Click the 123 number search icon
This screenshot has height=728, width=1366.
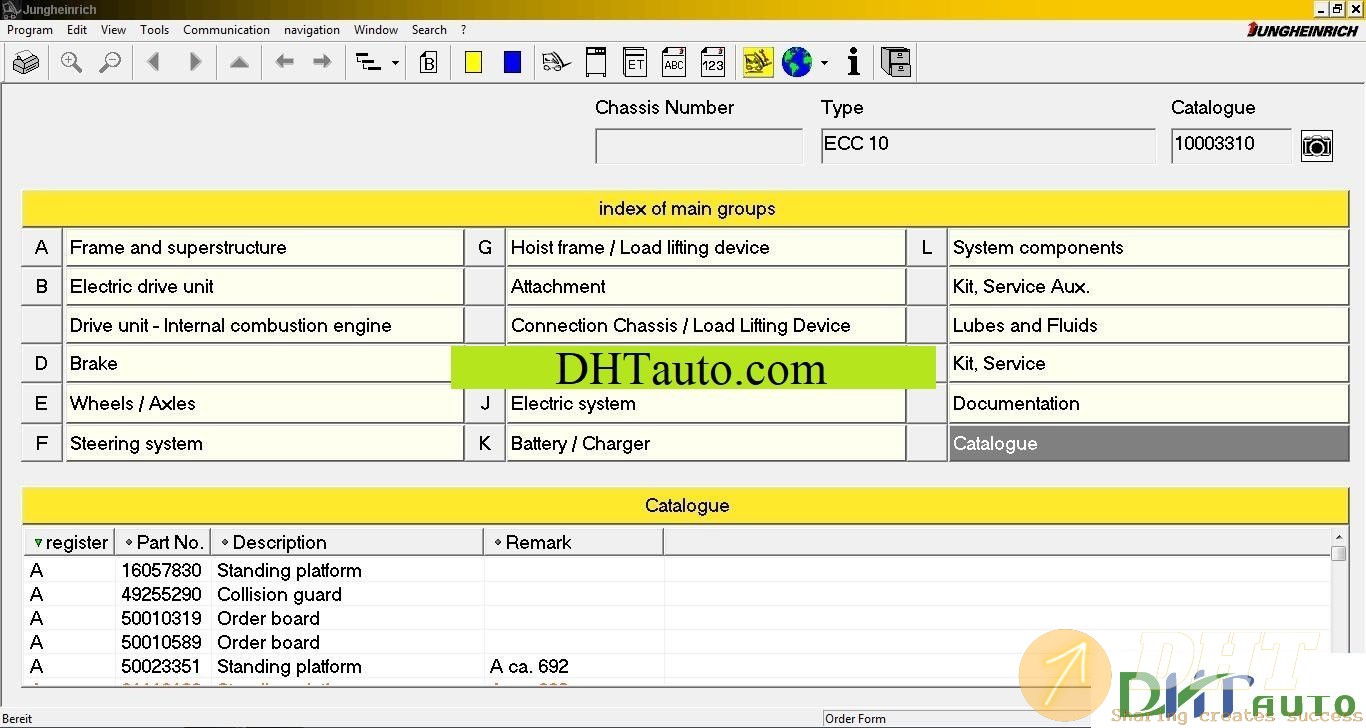(x=712, y=62)
